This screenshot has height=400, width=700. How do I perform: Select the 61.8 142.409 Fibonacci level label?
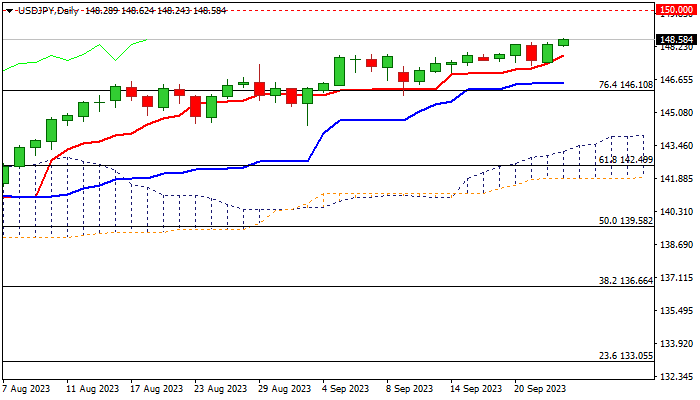pos(625,159)
